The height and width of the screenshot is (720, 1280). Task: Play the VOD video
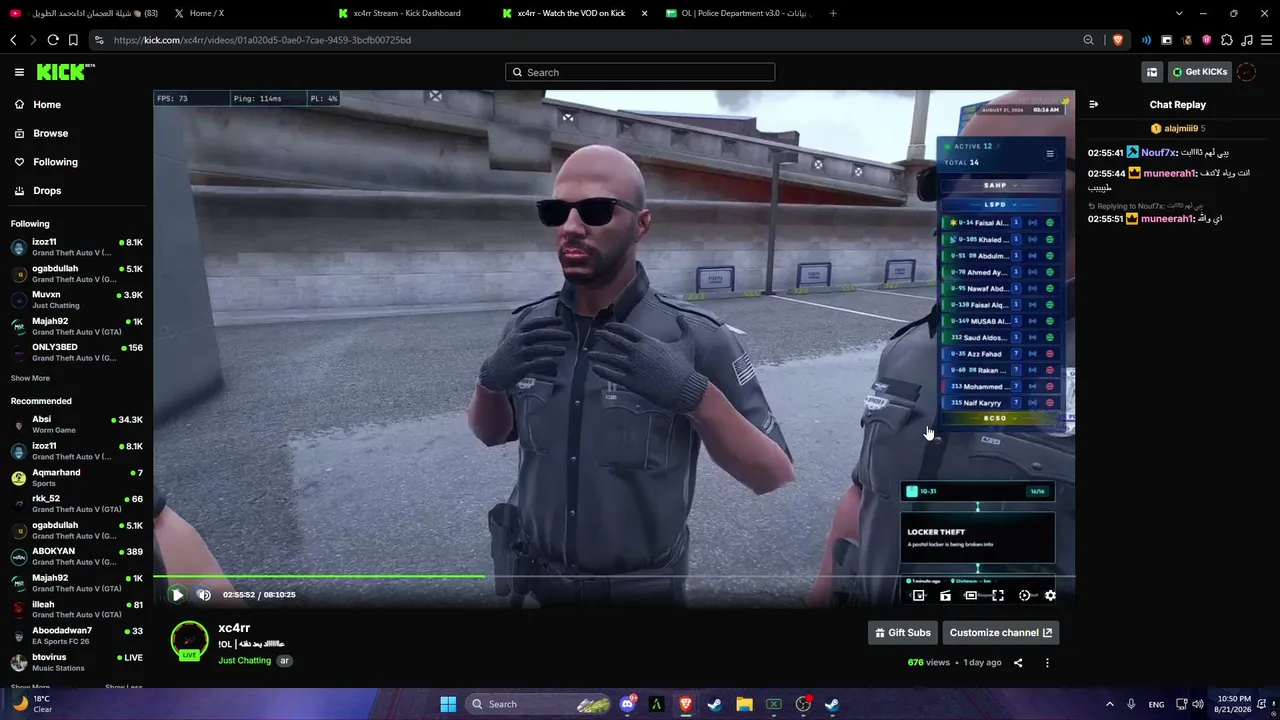[177, 595]
